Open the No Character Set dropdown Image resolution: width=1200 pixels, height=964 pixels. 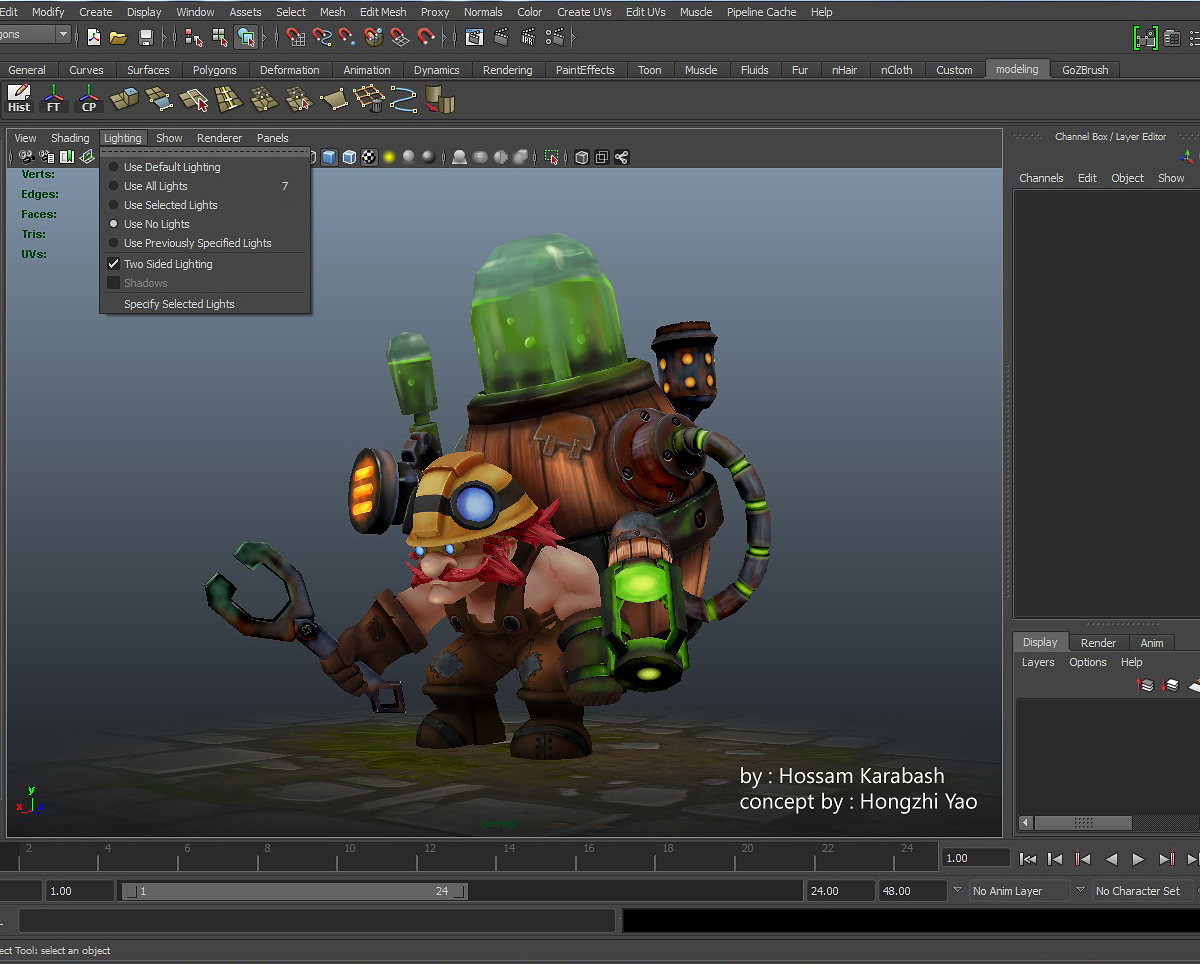[1144, 891]
